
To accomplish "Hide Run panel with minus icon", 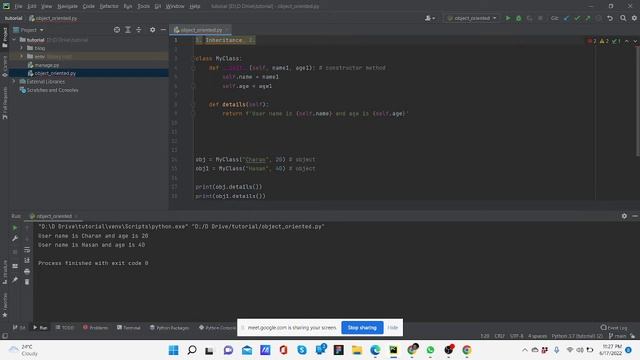I will pyautogui.click(x=635, y=216).
